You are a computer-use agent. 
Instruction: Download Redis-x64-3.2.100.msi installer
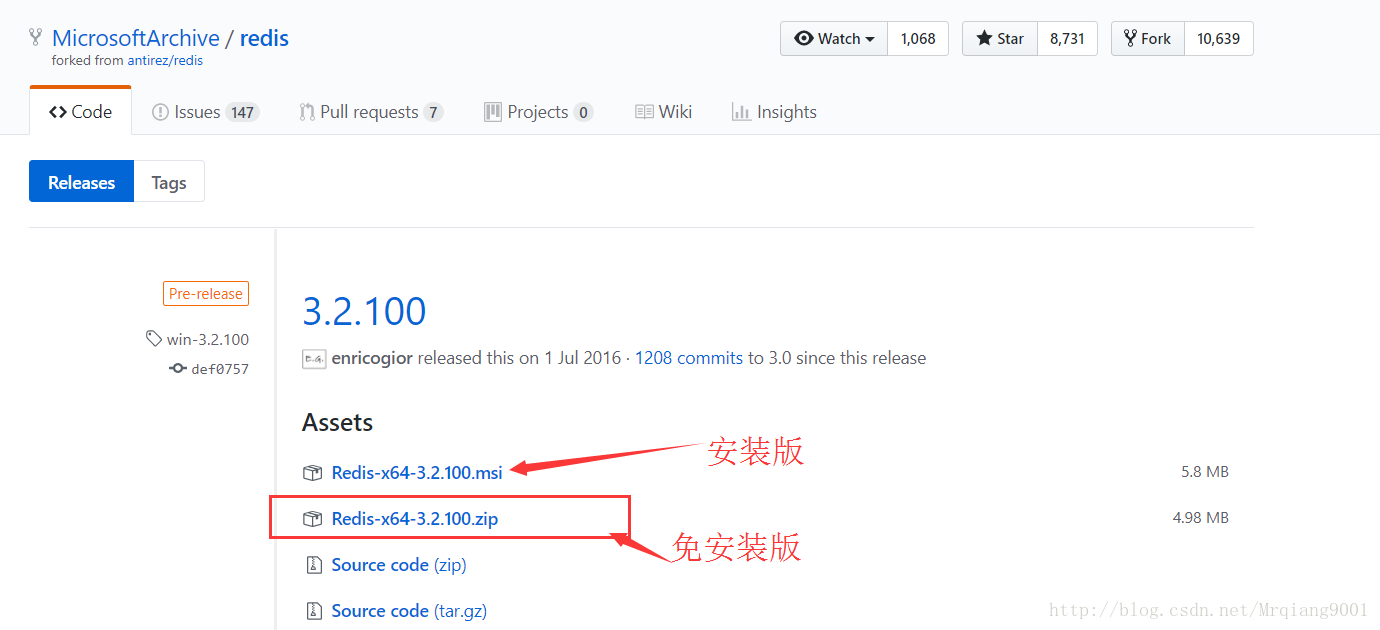[417, 472]
